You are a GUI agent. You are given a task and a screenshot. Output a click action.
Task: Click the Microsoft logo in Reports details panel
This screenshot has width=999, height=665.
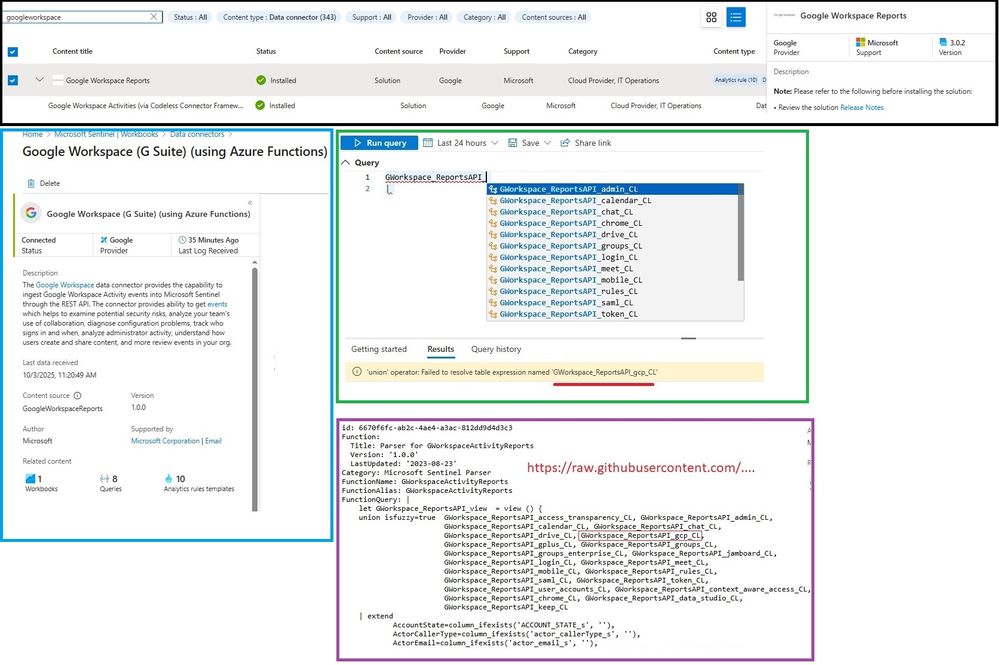(x=860, y=43)
